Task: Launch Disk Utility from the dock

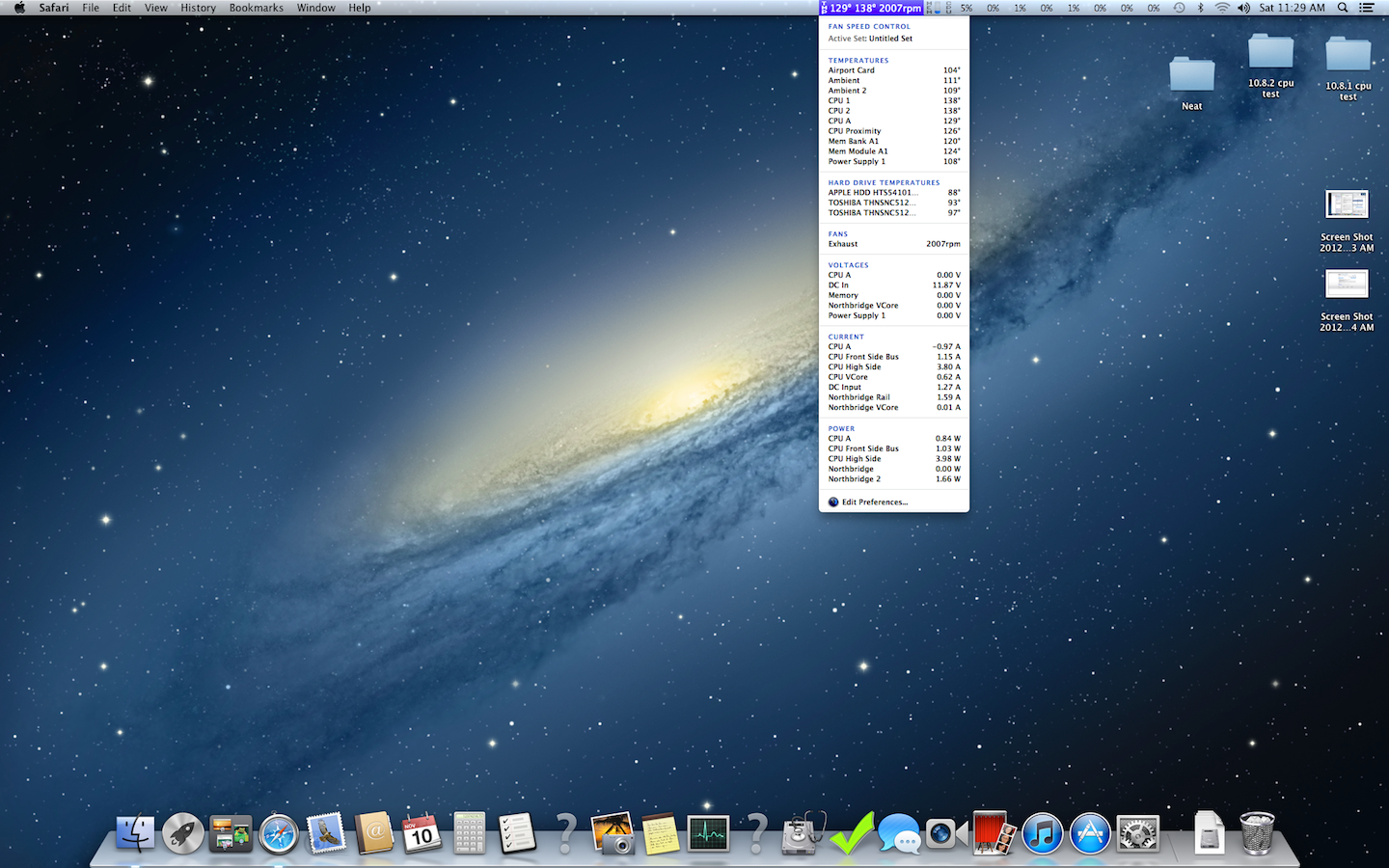Action: (x=803, y=833)
